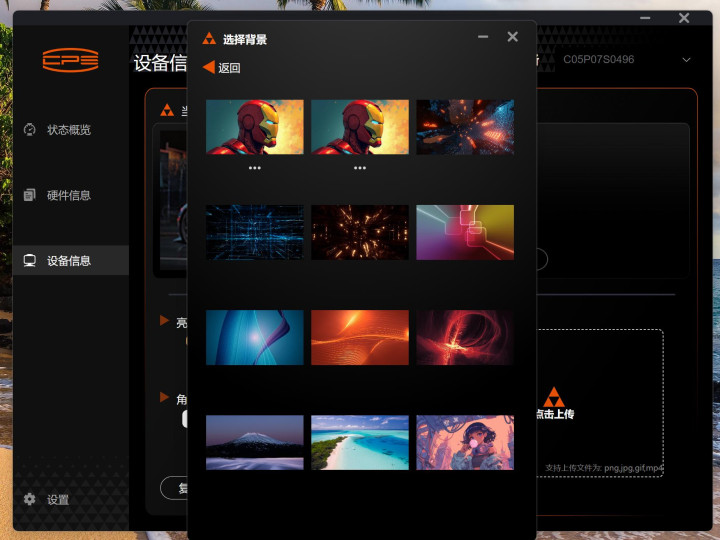The image size is (720, 540).
Task: Expand the 亮 section disclosure triangle
Action: [164, 321]
